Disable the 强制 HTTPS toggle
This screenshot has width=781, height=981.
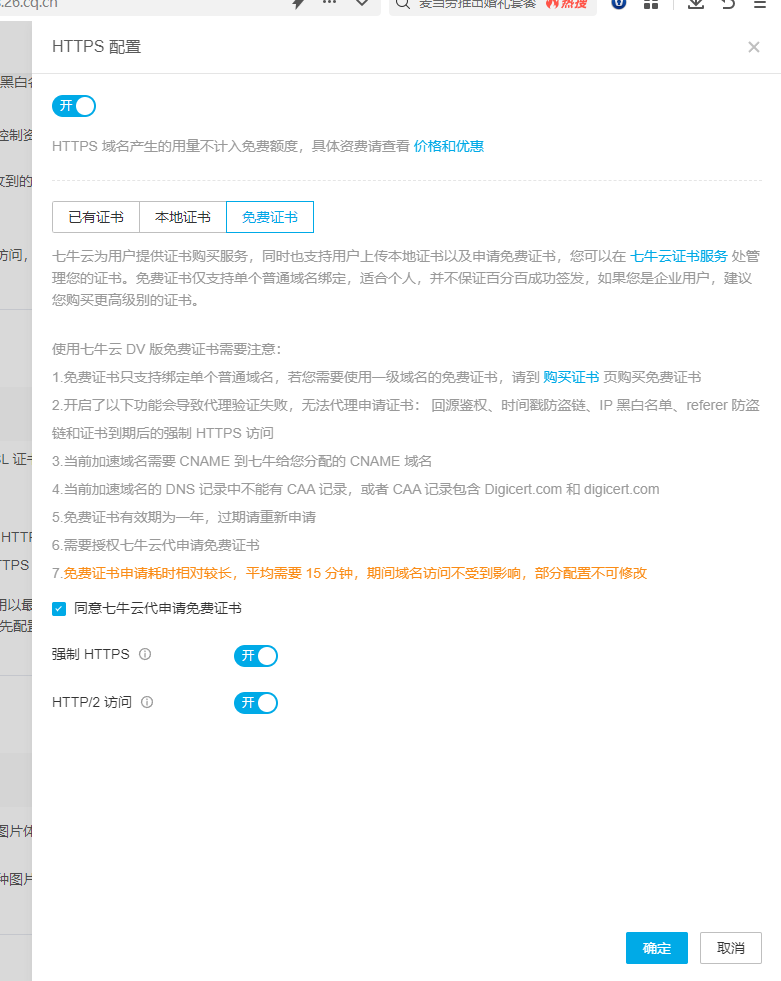click(255, 656)
